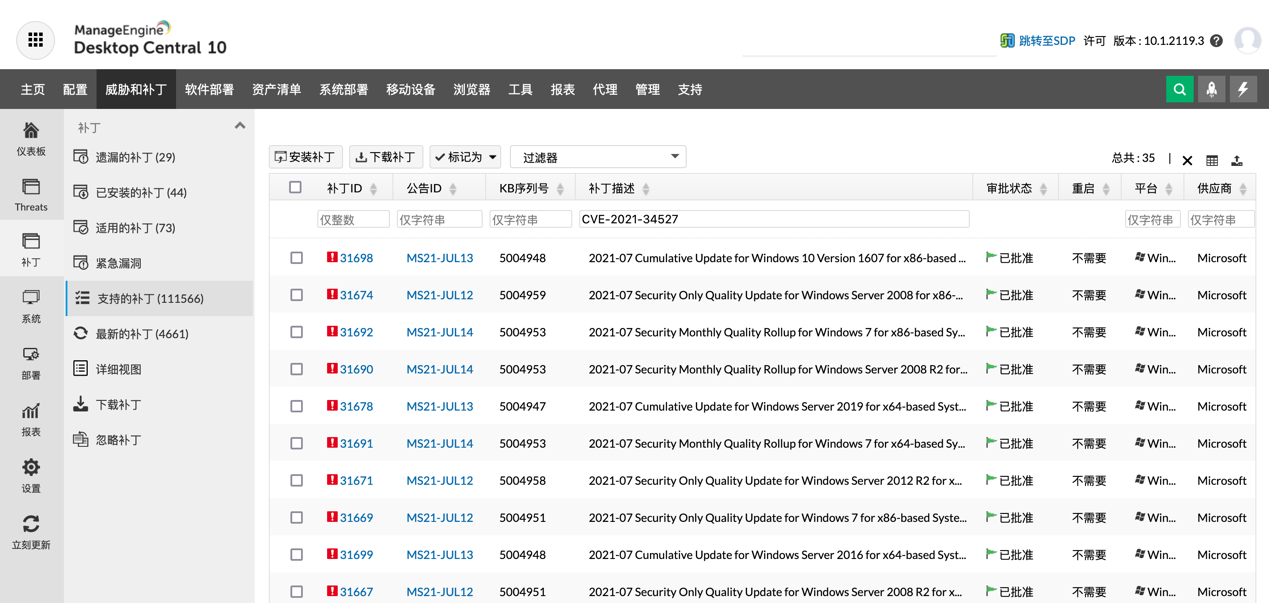Click the lightning bolt quick actions icon
Viewport: 1269px width, 603px height.
pos(1243,89)
